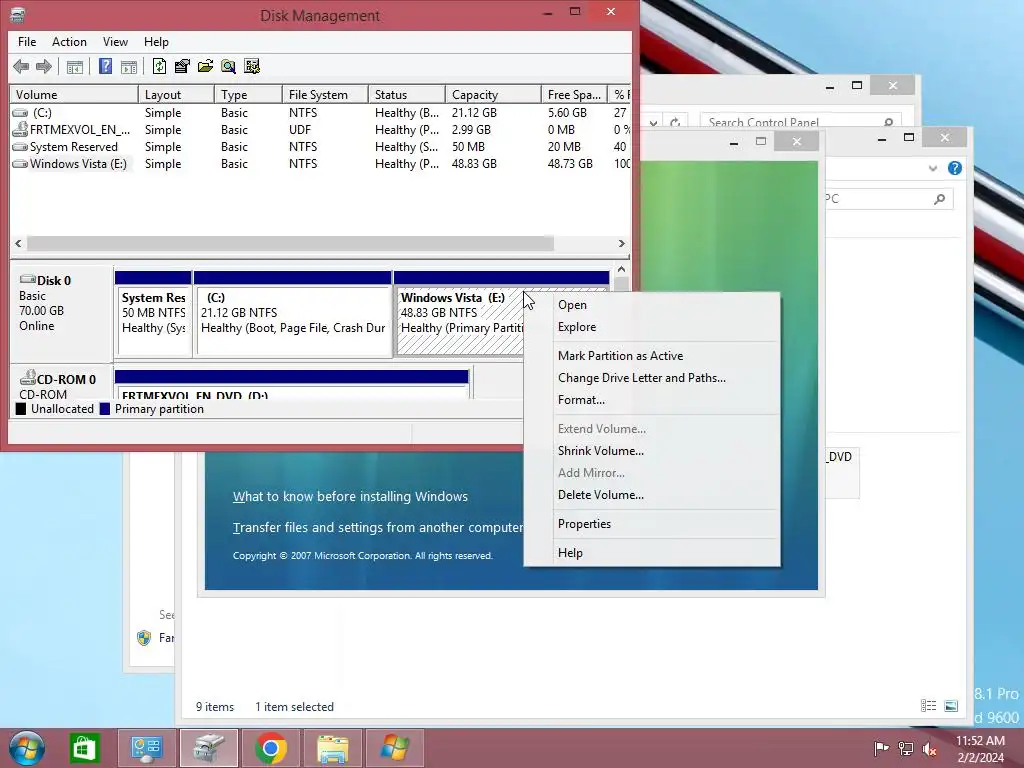Click the FRTMEXVOL_EN_DVD (D:) partition block
Screen dimensions: 1024x768
tap(291, 385)
